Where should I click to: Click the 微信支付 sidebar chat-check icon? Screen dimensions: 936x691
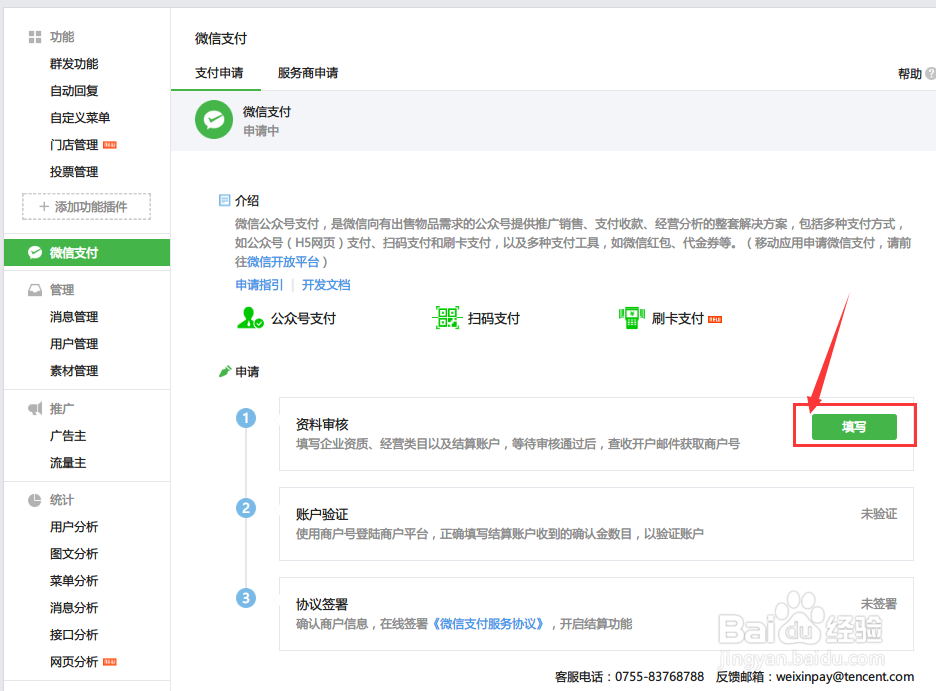click(35, 252)
